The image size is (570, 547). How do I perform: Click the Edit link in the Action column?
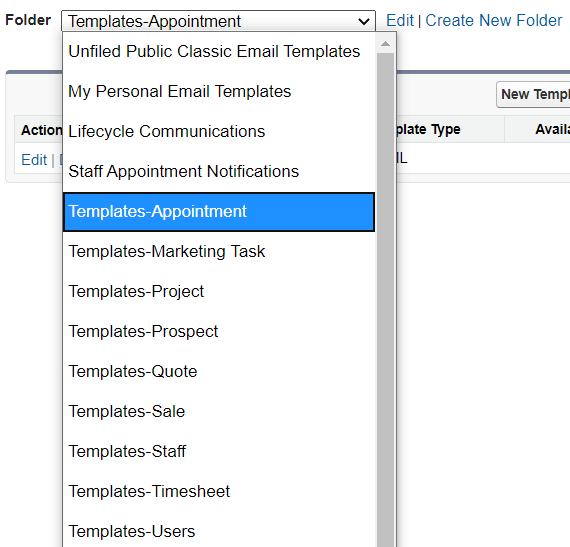coord(34,160)
